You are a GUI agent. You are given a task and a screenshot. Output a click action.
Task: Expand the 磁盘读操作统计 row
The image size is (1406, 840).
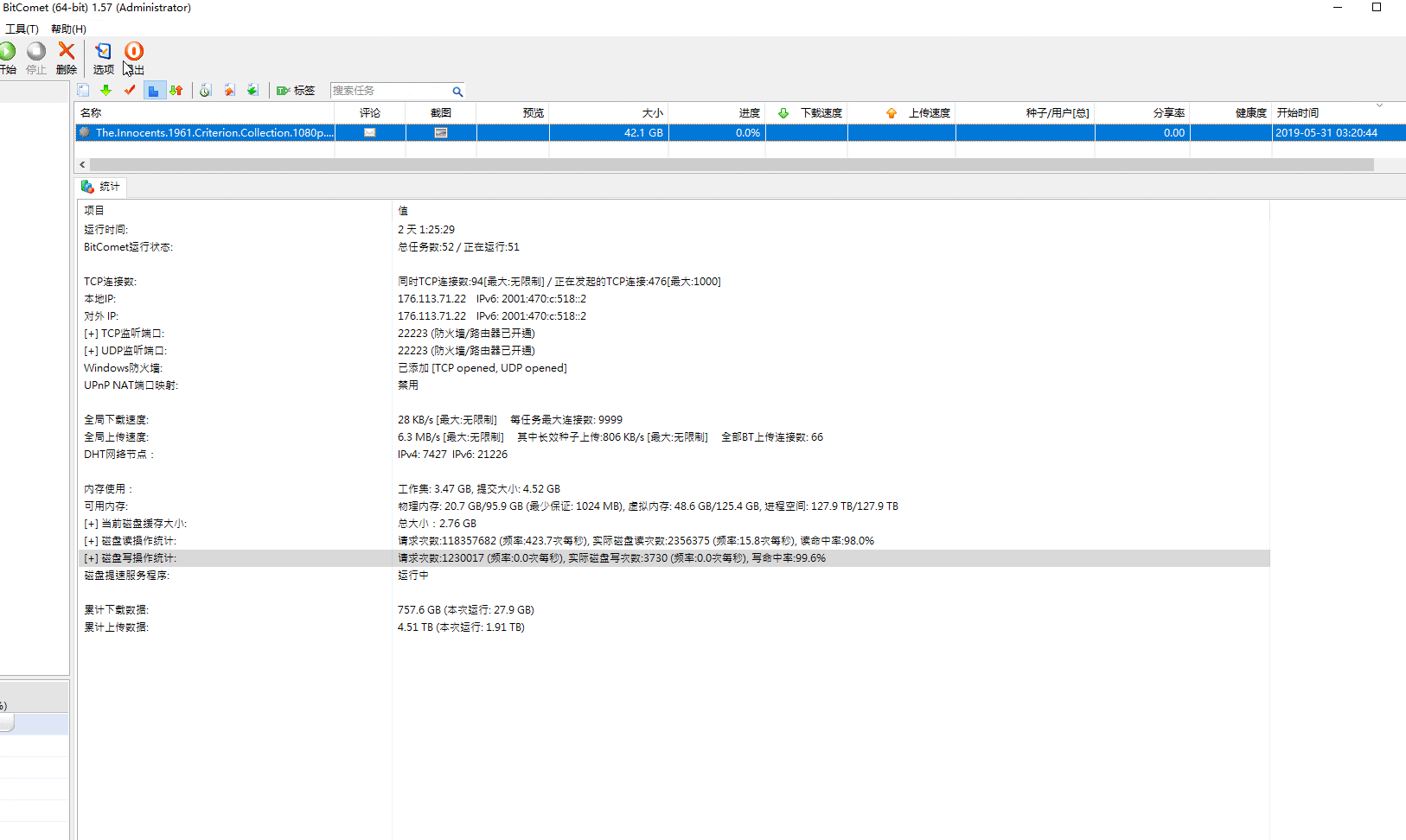90,541
